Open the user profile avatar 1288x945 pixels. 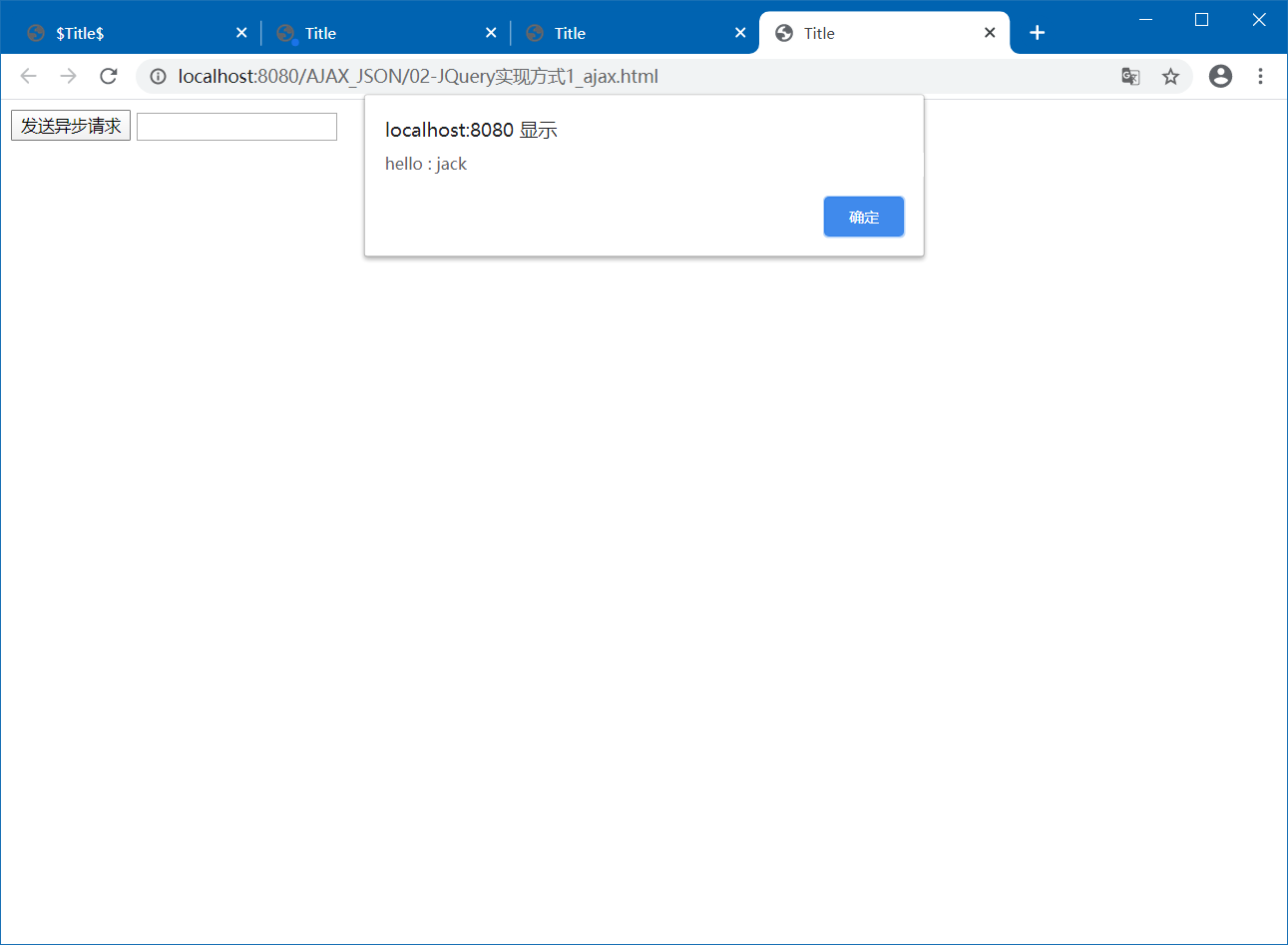click(x=1220, y=77)
